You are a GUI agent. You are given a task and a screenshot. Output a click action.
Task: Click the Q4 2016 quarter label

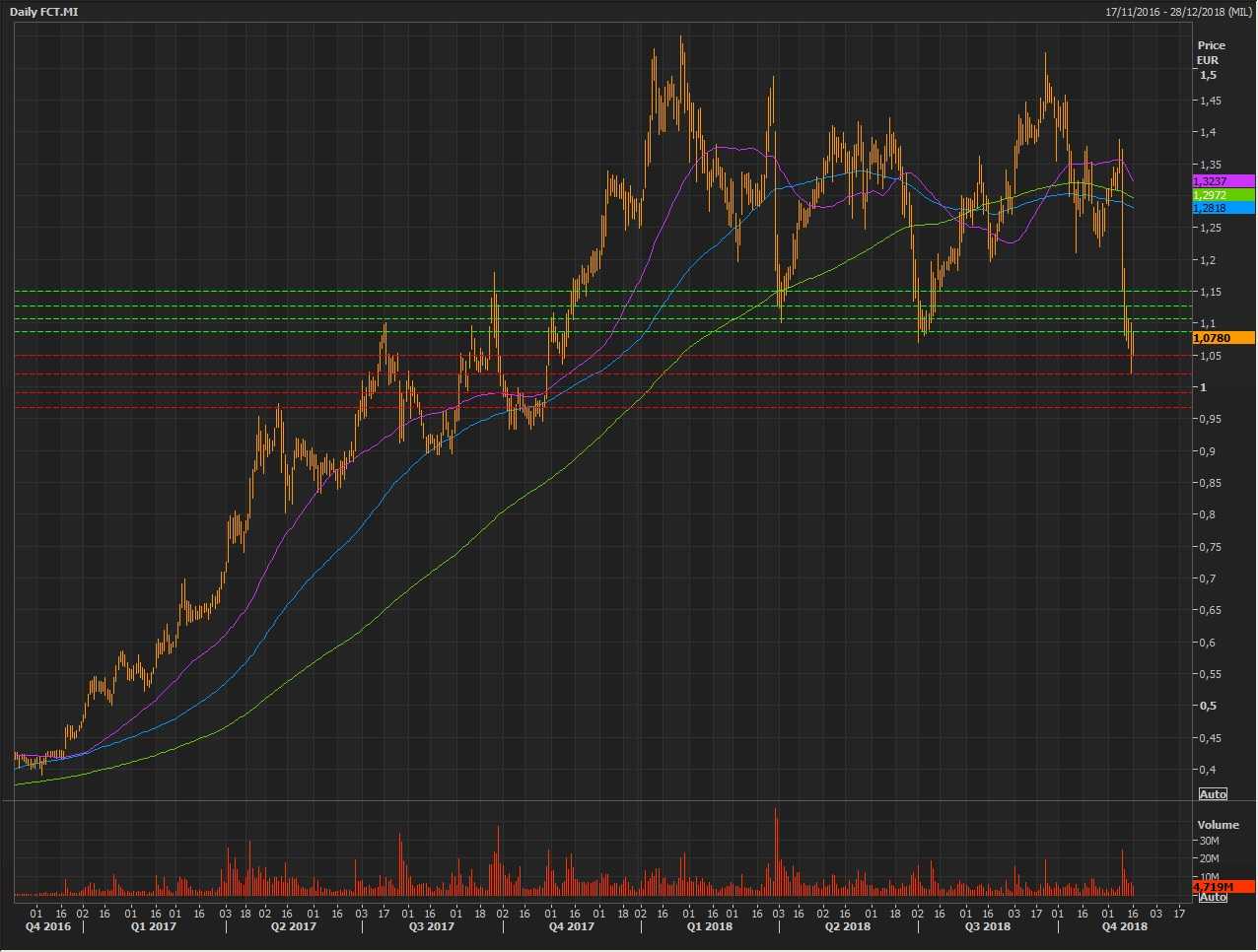(47, 926)
